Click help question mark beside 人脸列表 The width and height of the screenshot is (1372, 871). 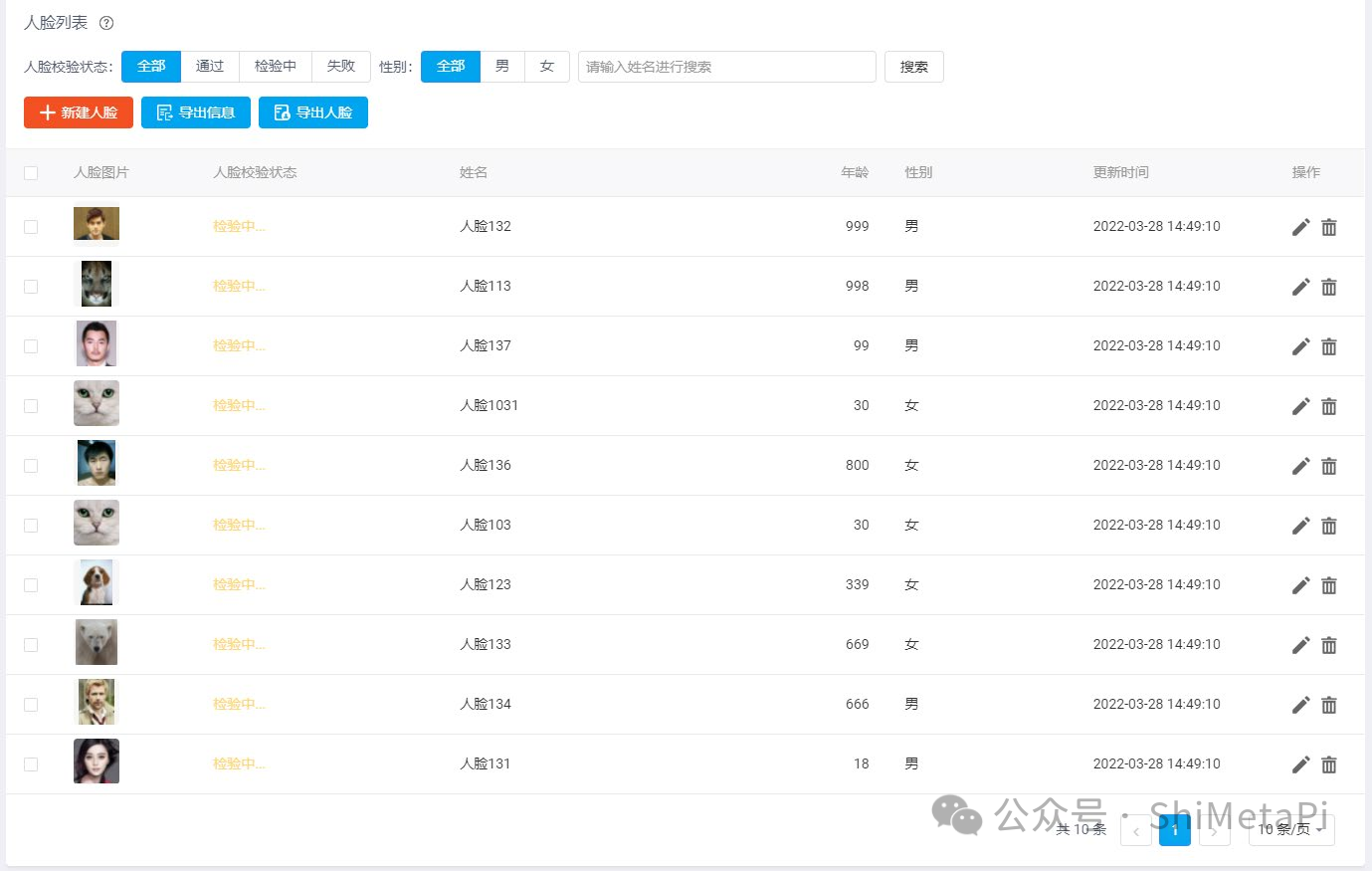pos(106,23)
